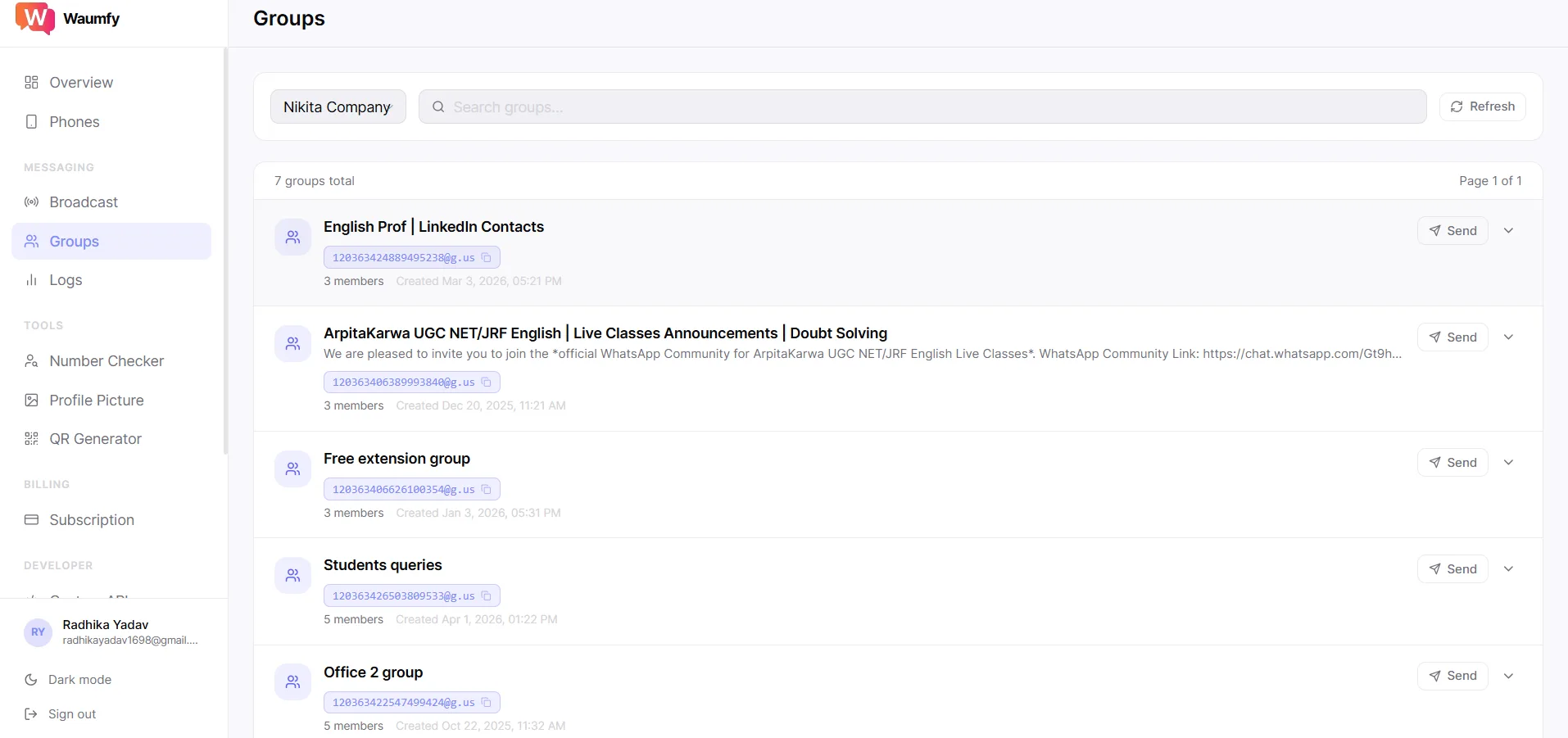Sign out of the account
This screenshot has height=738, width=1568.
point(71,714)
